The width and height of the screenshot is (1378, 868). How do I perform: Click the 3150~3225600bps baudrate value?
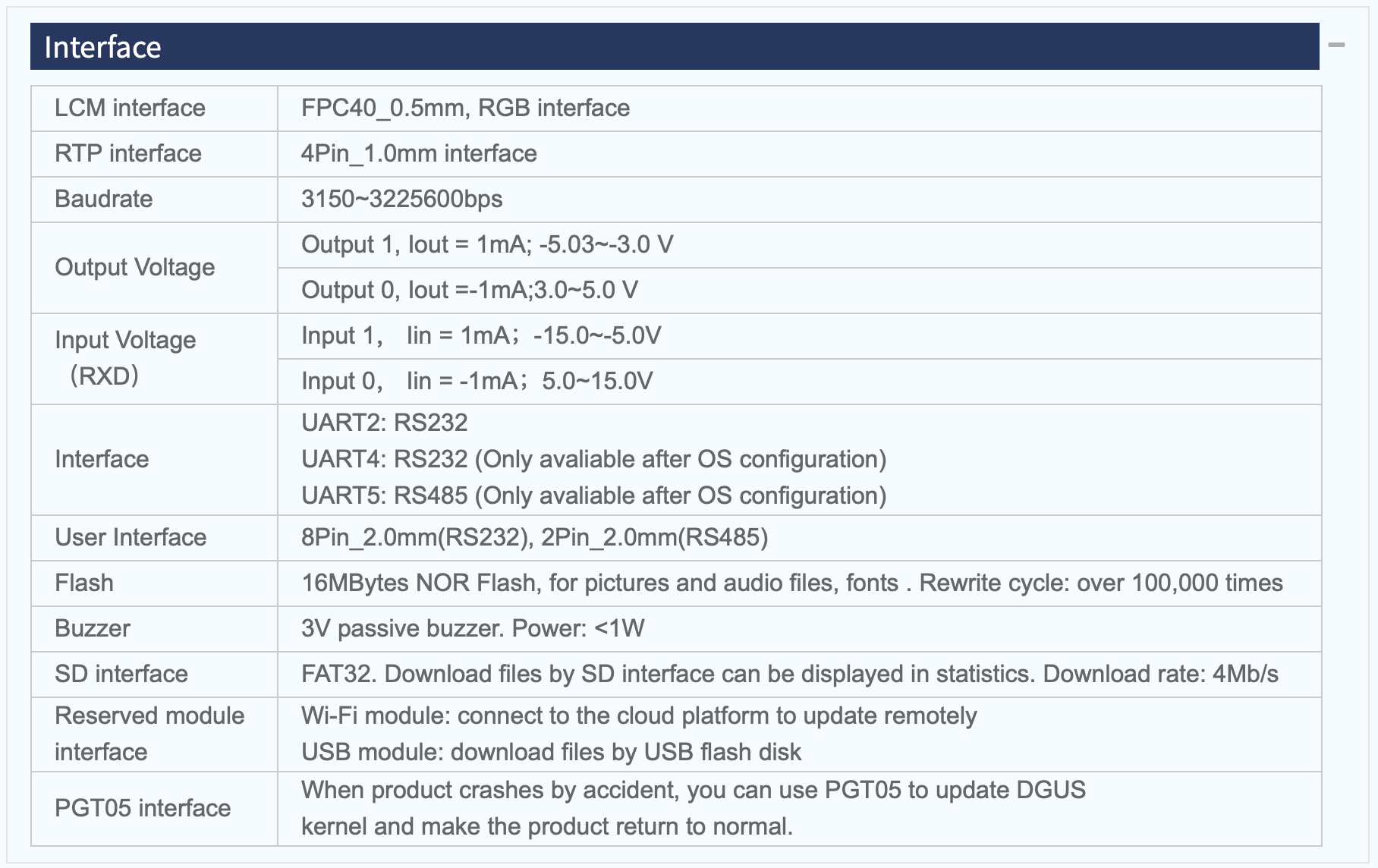pos(402,199)
